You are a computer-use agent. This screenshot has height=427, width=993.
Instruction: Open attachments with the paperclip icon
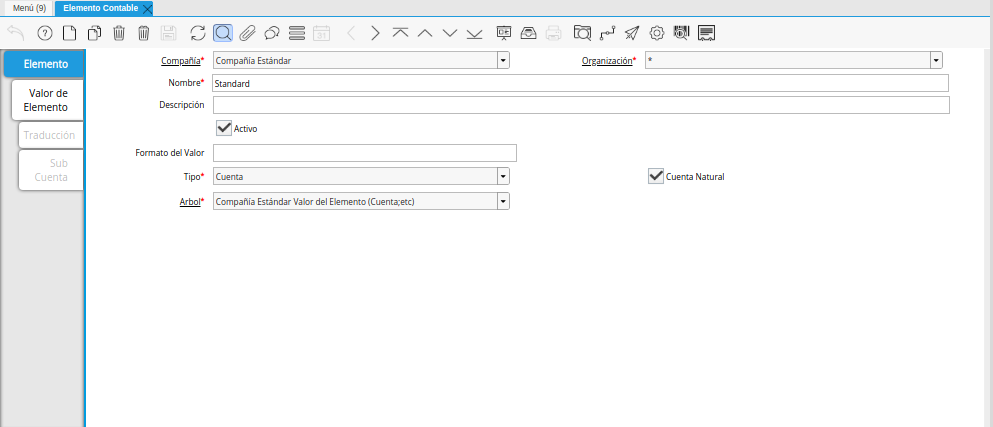247,33
